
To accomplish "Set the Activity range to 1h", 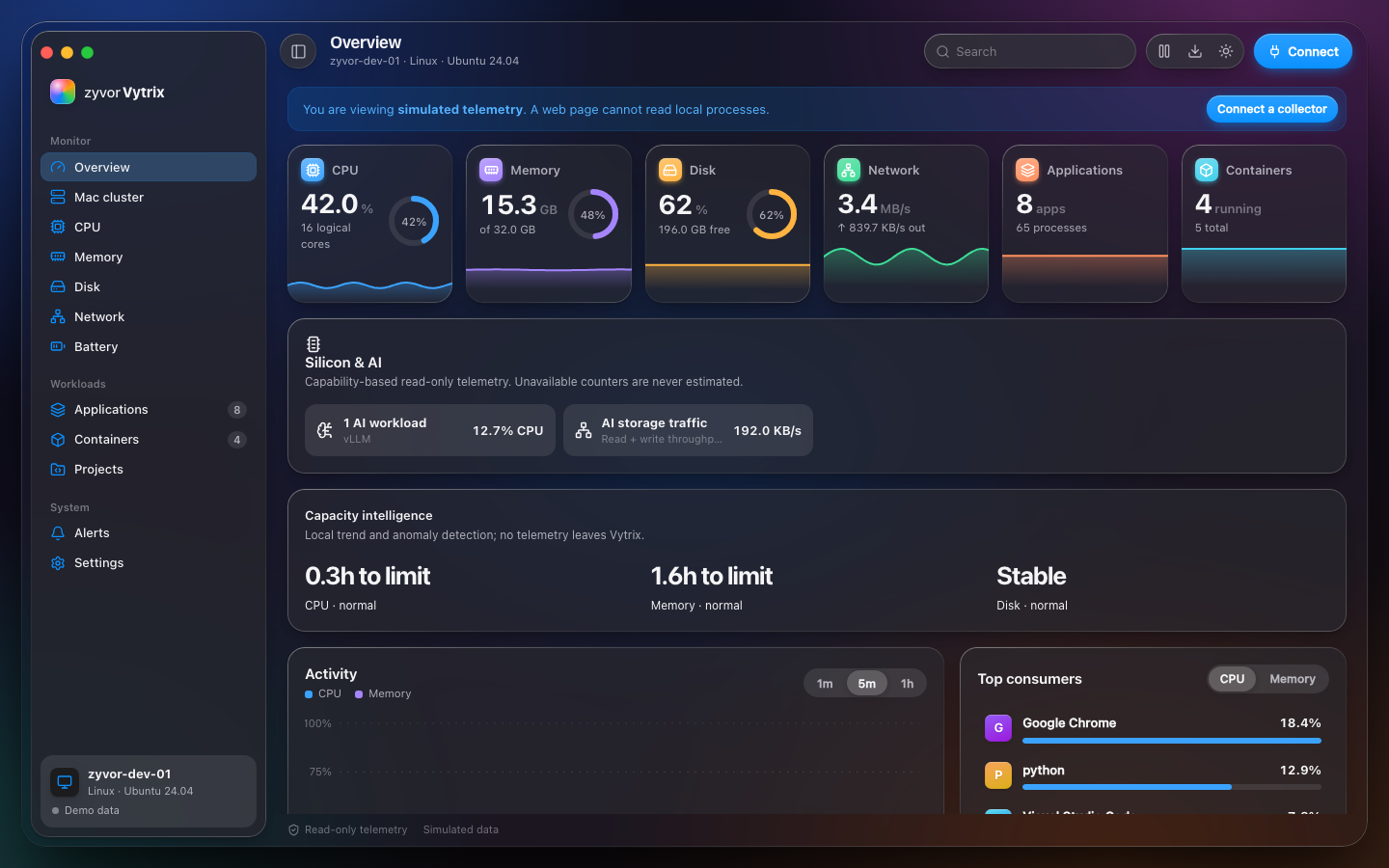I will tap(907, 683).
